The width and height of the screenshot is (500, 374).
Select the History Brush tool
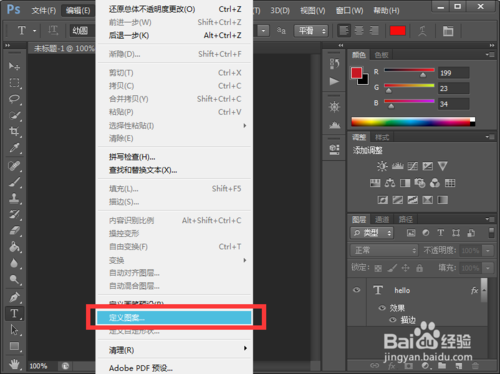pyautogui.click(x=14, y=214)
